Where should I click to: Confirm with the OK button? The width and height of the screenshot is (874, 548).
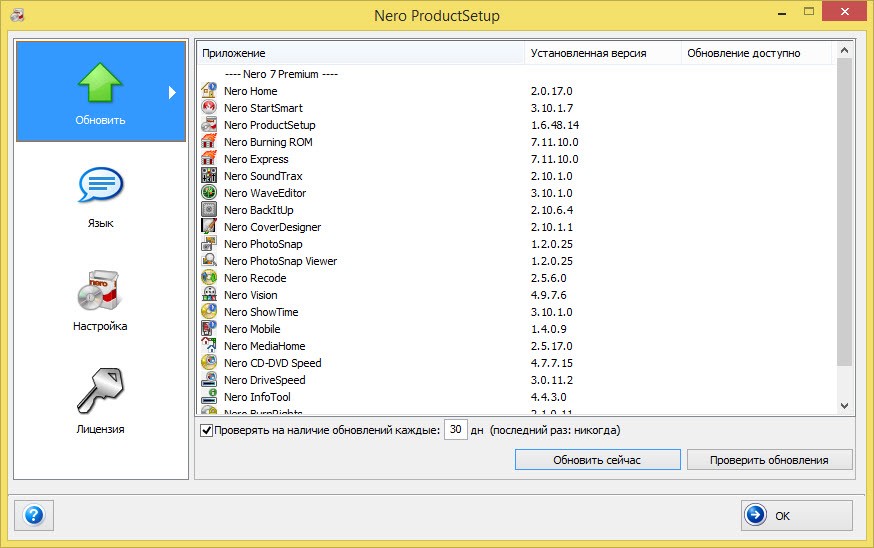coord(796,515)
